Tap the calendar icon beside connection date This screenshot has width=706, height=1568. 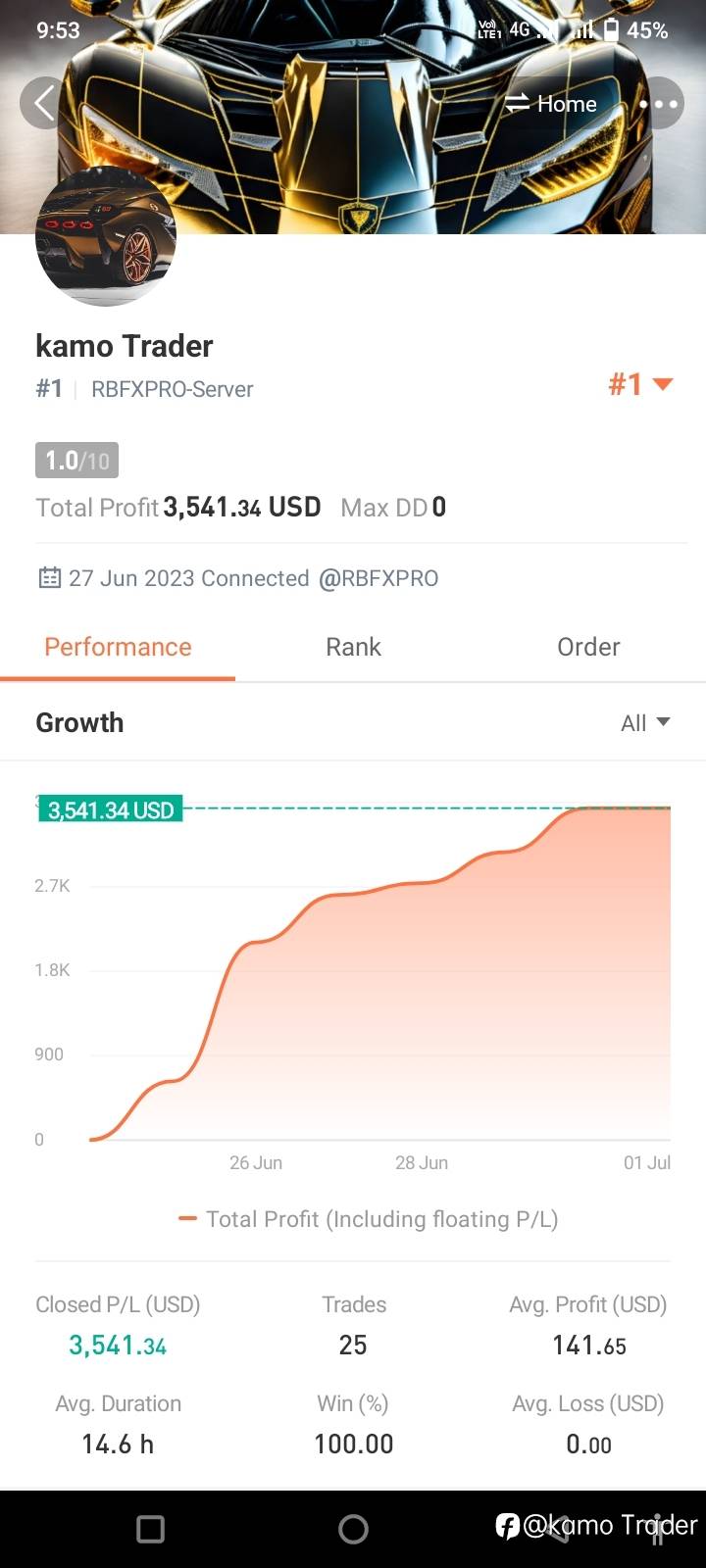click(x=49, y=578)
